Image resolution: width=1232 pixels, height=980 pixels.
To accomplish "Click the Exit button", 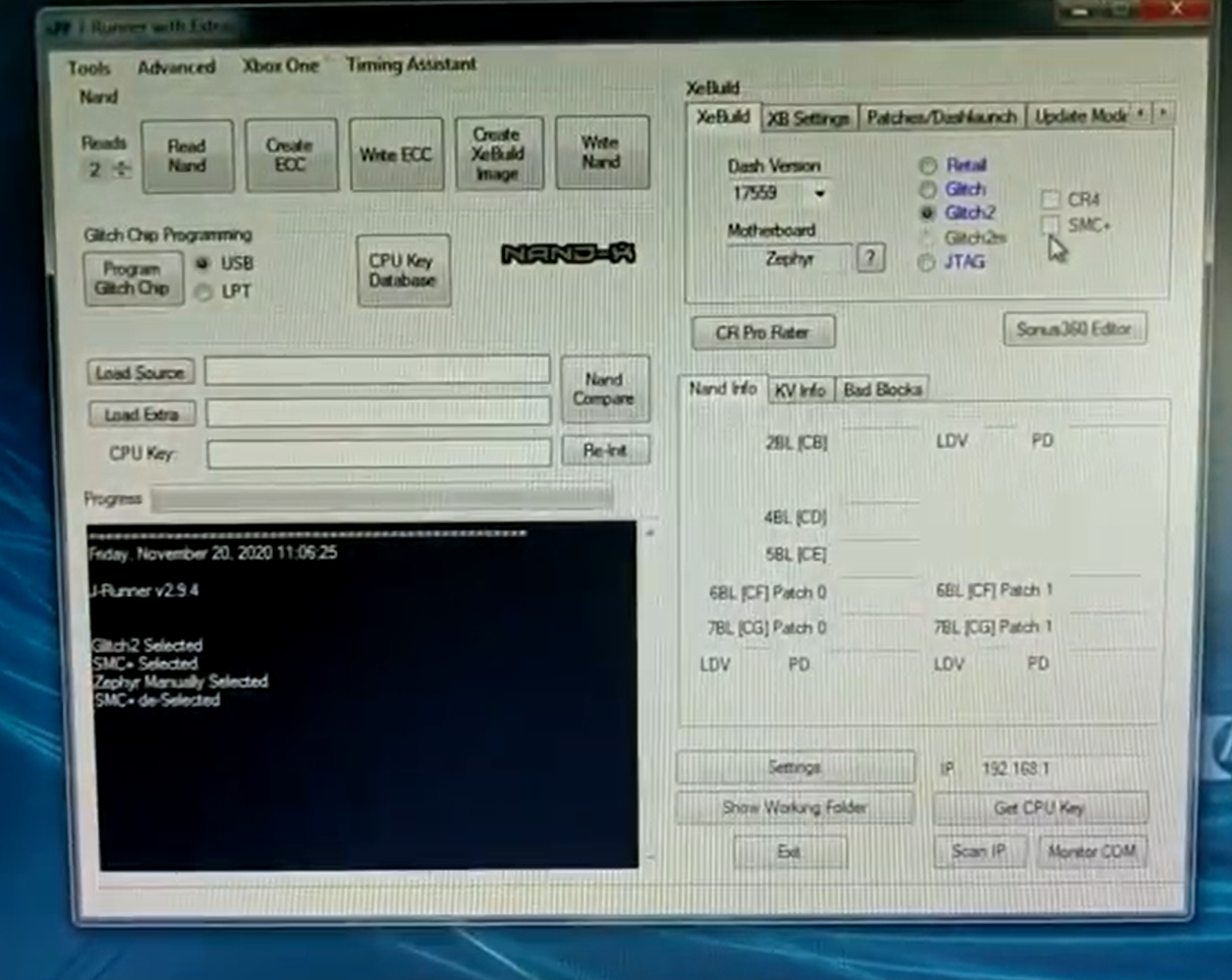I will coord(789,852).
